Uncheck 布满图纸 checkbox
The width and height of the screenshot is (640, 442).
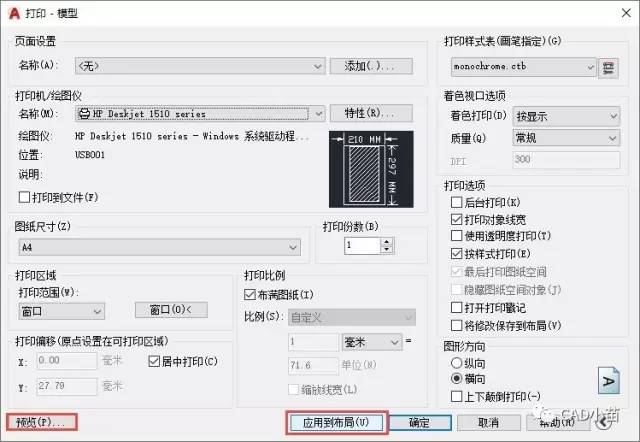pyautogui.click(x=249, y=295)
